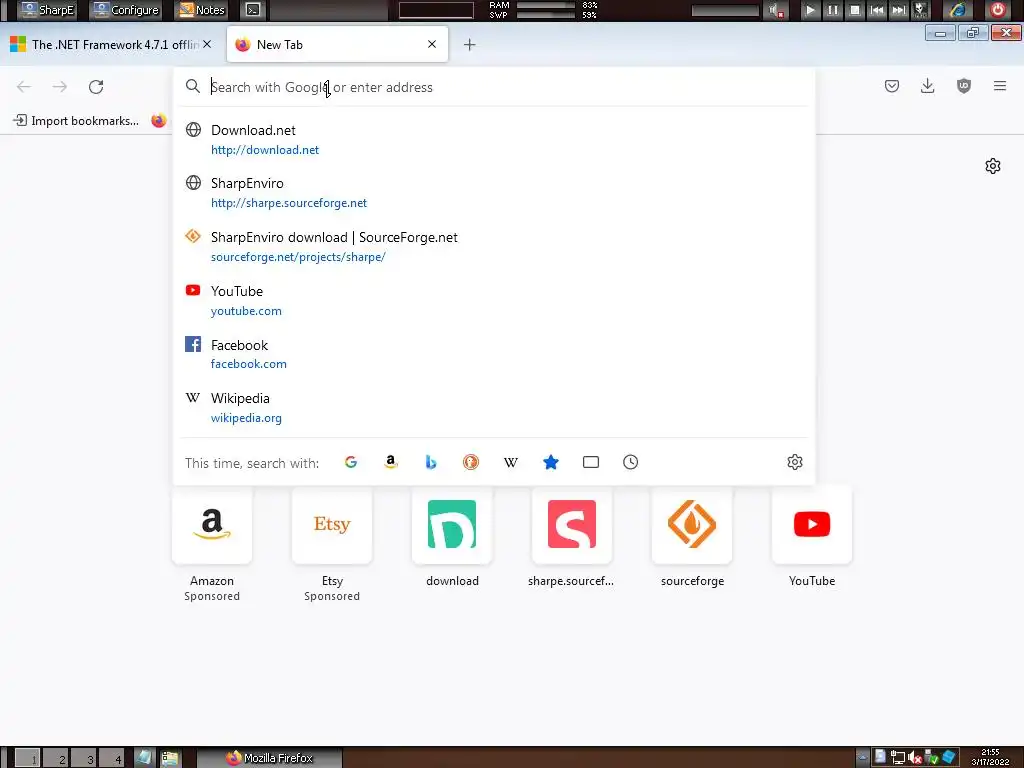
Task: Reload the current page
Action: (x=96, y=87)
